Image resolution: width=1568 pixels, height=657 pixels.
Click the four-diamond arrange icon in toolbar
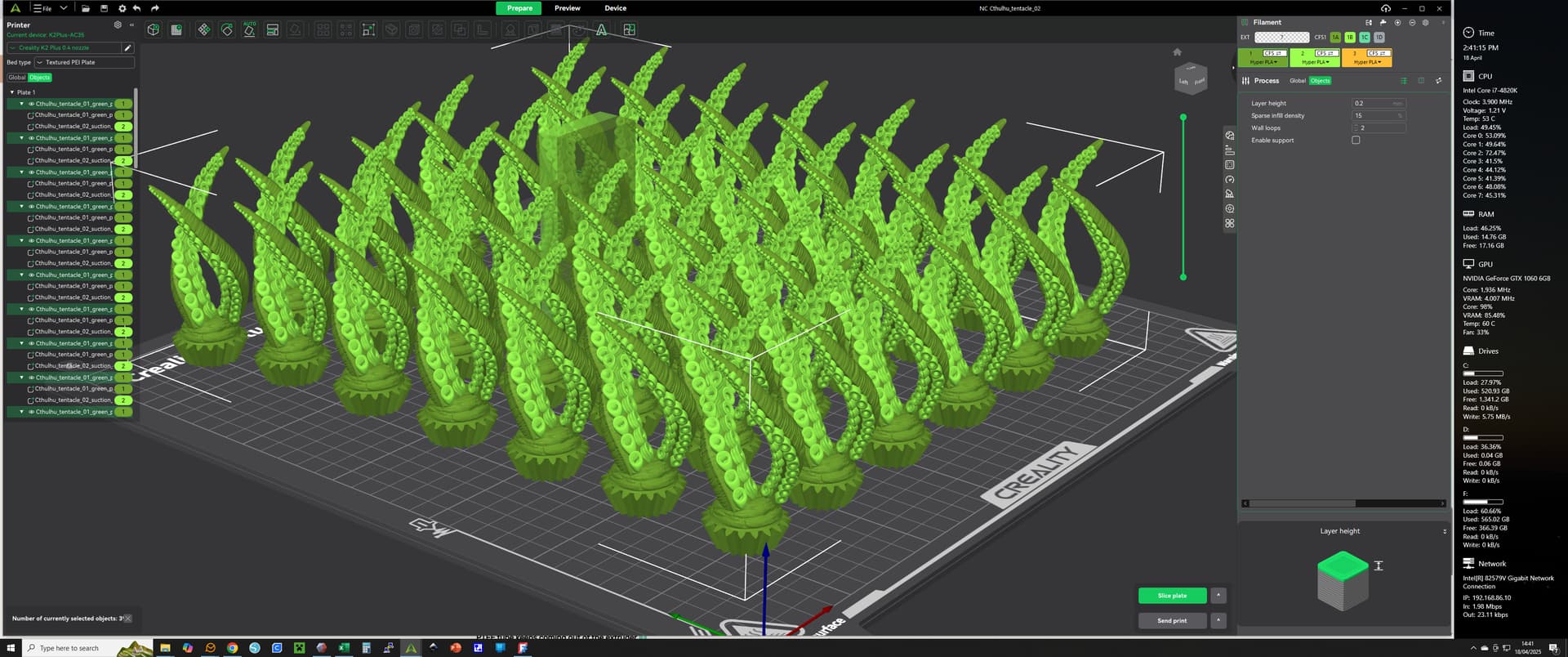[x=203, y=29]
